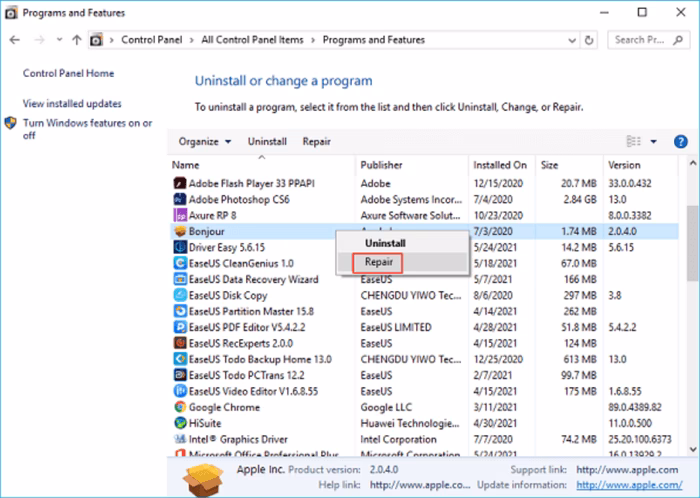Click the EaseUS Disk Copy icon
This screenshot has width=700, height=498.
pos(180,295)
